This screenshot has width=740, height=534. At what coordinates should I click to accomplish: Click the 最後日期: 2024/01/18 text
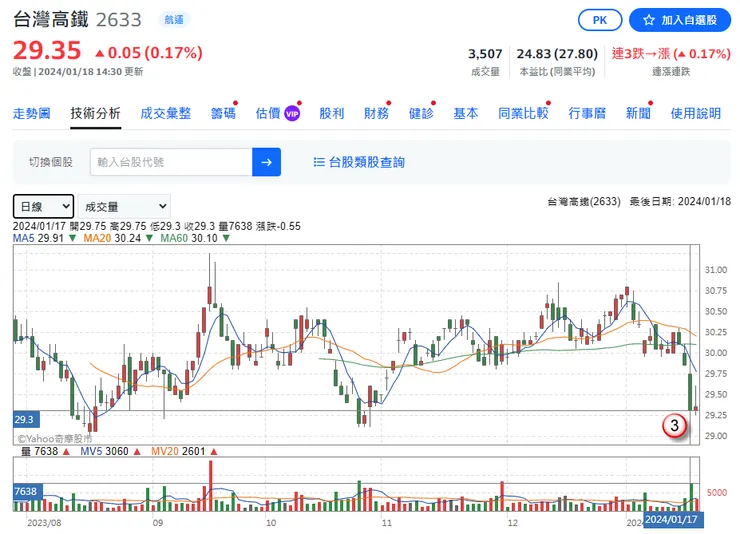pyautogui.click(x=680, y=202)
